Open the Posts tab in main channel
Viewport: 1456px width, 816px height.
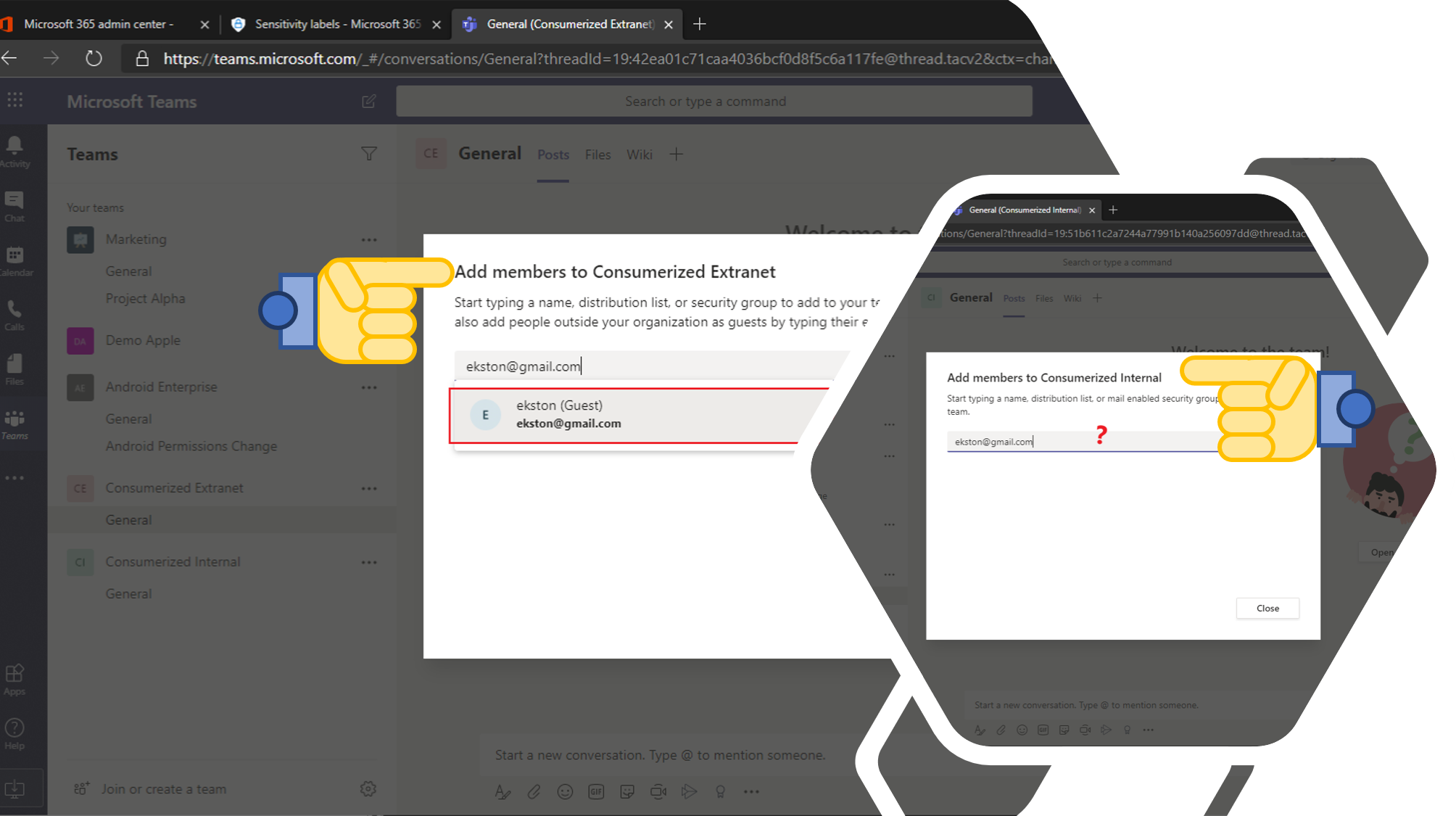(x=553, y=154)
